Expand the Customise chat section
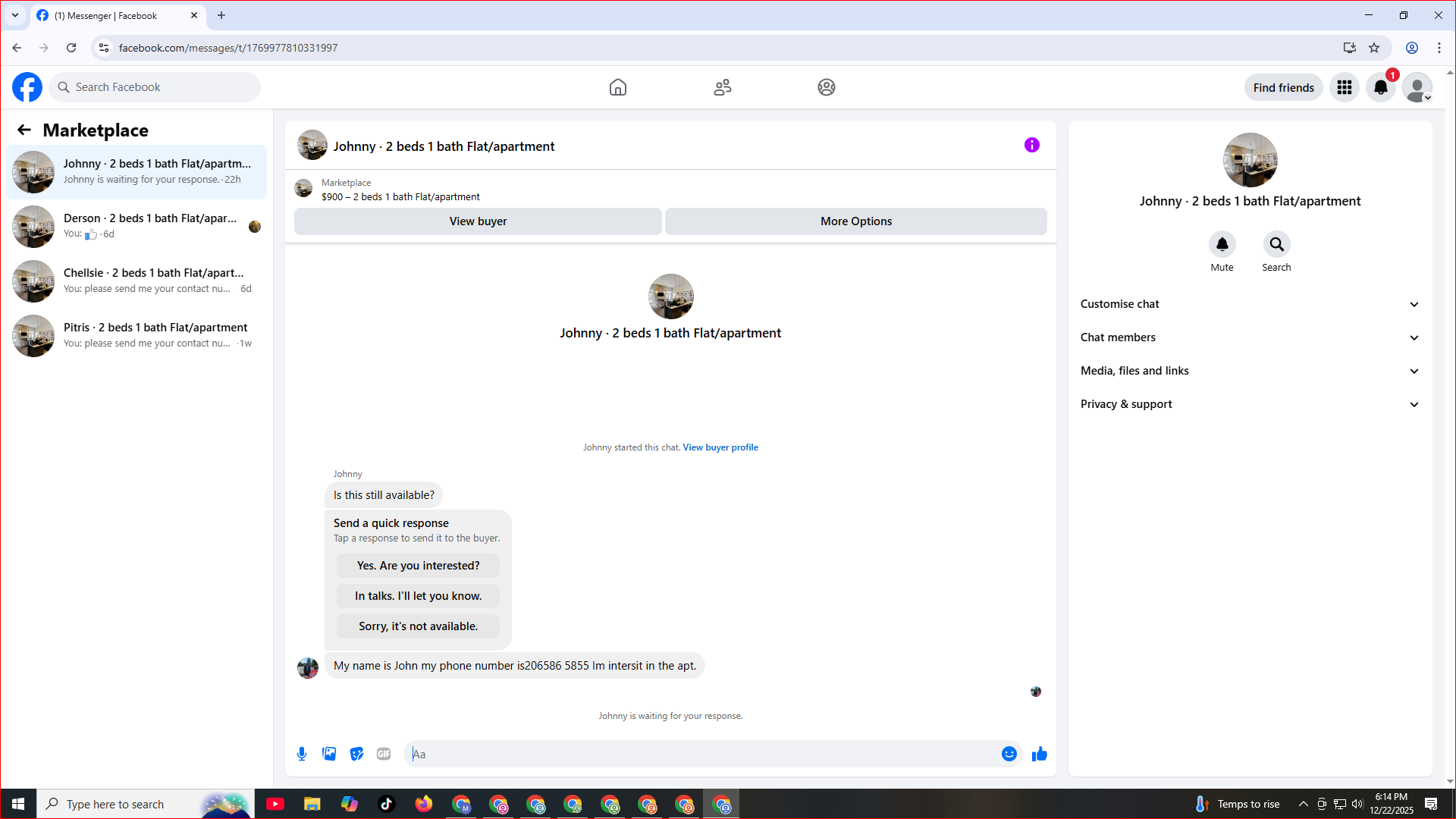 1249,304
